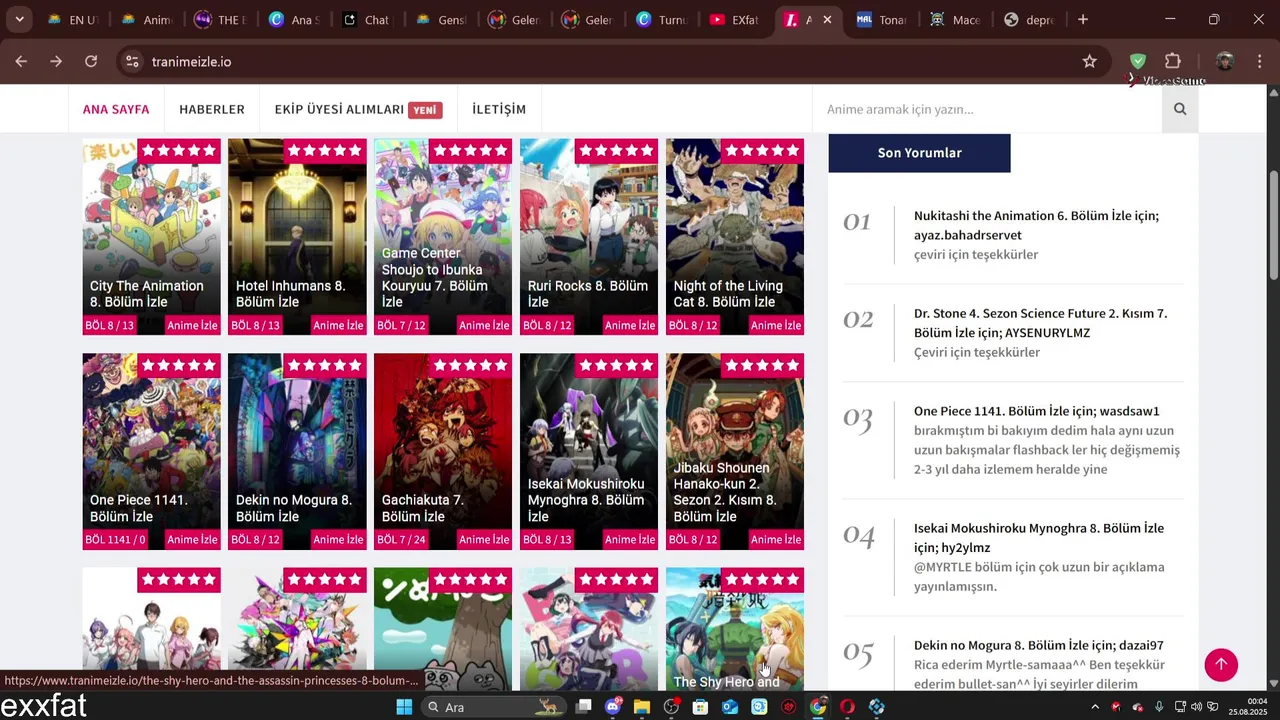The image size is (1280, 720).
Task: Show hidden system tray icons
Action: (1095, 707)
